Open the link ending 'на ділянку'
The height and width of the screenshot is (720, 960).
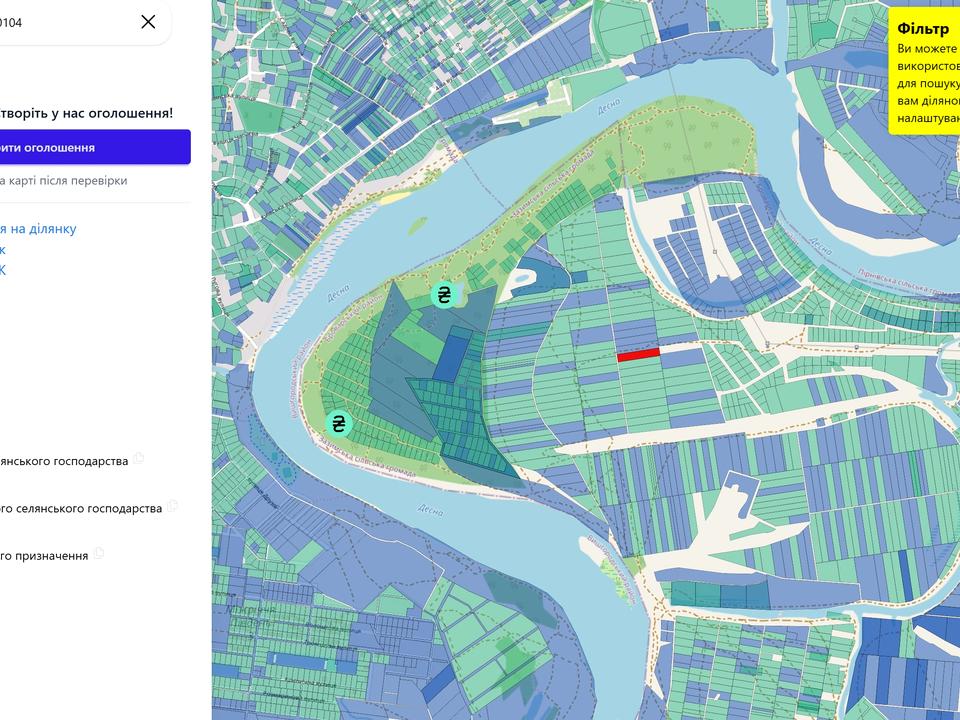pyautogui.click(x=38, y=228)
